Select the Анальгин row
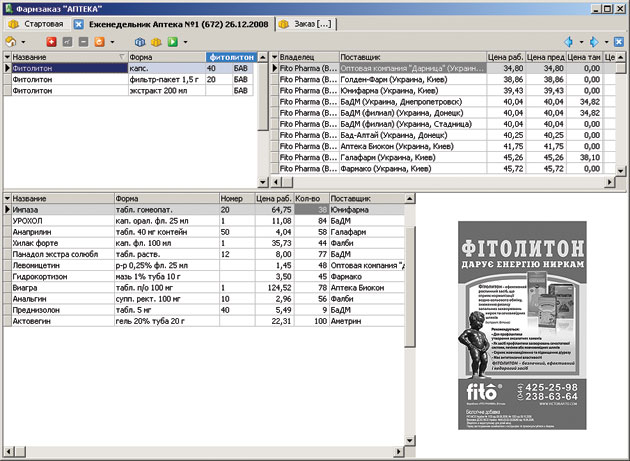630x461 pixels. 204,299
